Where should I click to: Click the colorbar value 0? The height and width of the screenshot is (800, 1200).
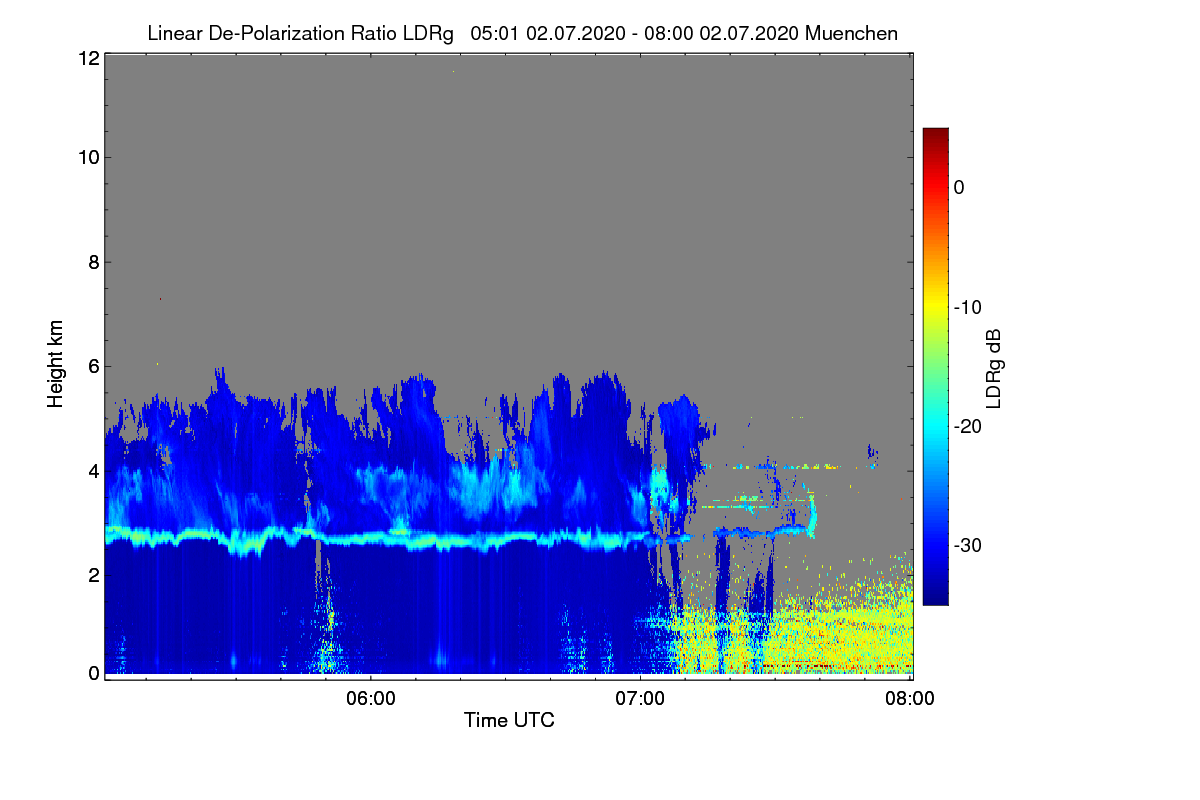[959, 188]
